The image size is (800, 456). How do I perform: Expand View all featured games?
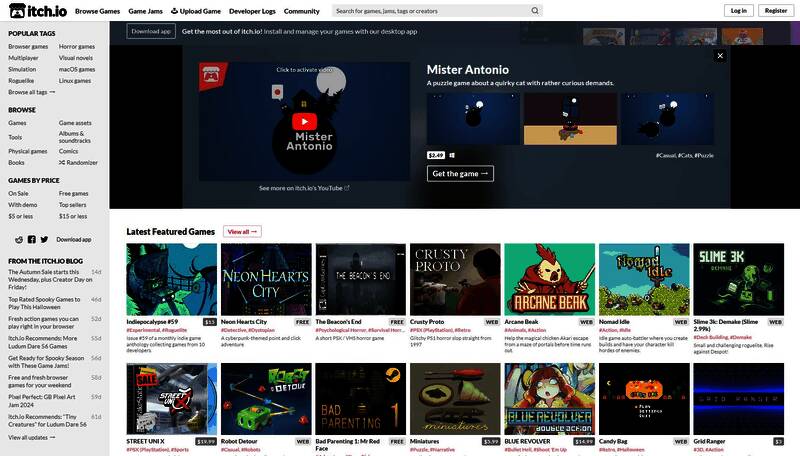(242, 231)
